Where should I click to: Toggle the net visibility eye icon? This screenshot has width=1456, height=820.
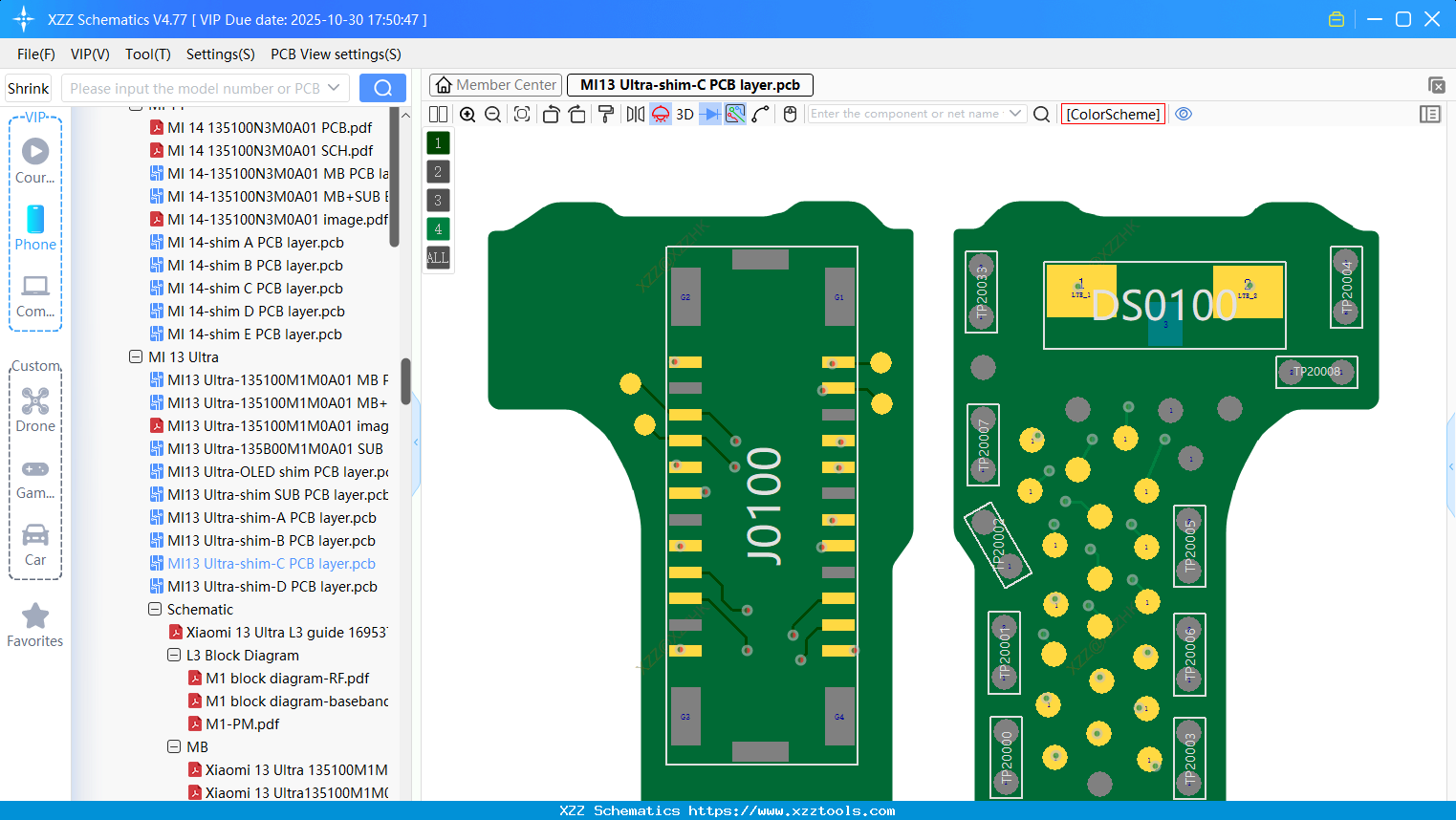[1184, 114]
